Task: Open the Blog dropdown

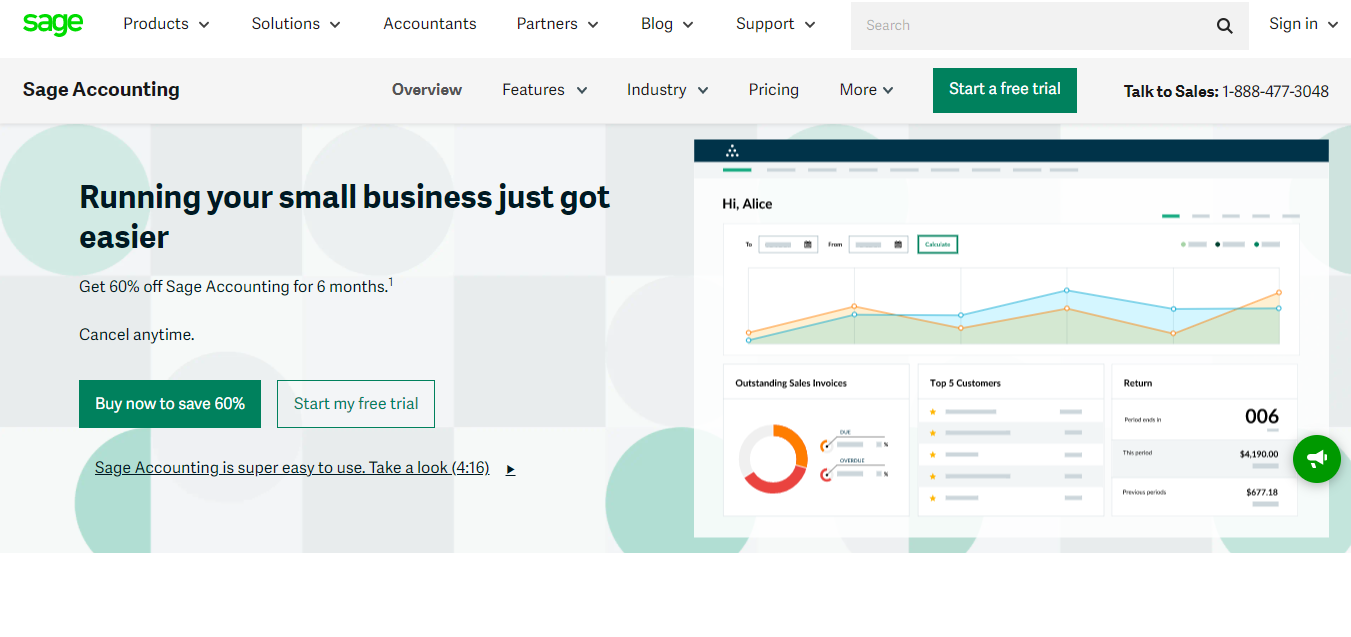Action: point(667,24)
